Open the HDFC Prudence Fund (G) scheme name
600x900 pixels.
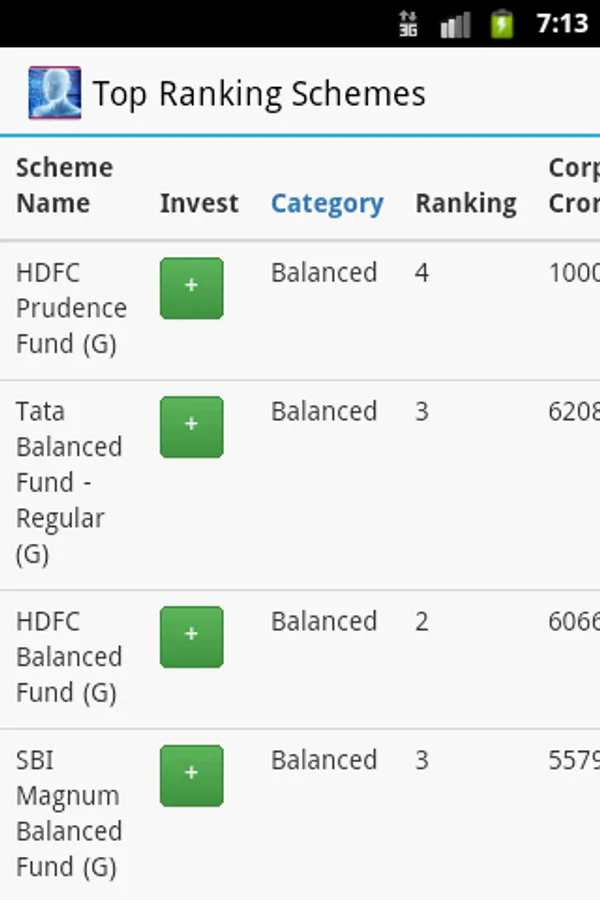pyautogui.click(x=70, y=308)
